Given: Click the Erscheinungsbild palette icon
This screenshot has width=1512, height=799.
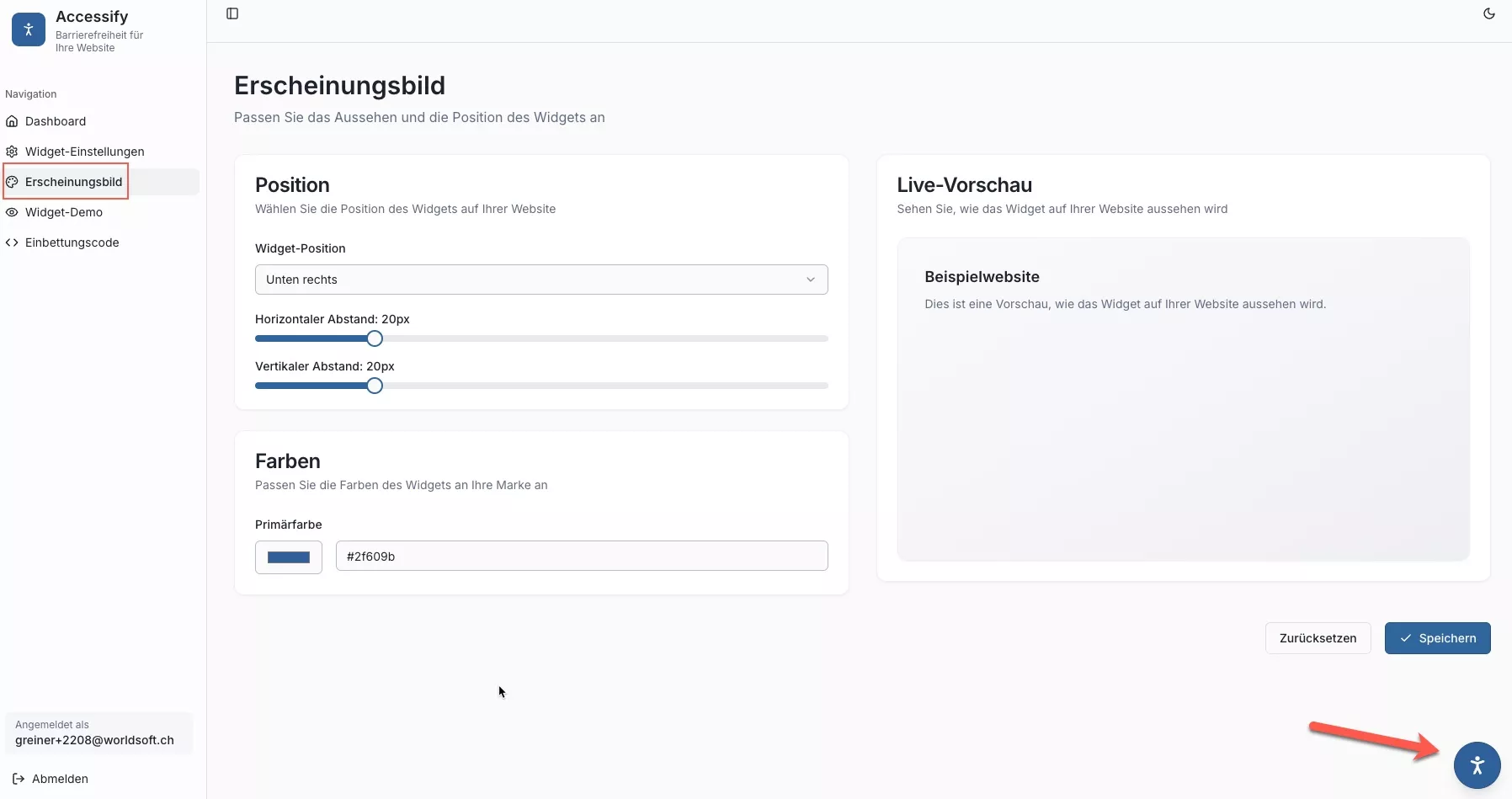Looking at the screenshot, I should pyautogui.click(x=12, y=182).
